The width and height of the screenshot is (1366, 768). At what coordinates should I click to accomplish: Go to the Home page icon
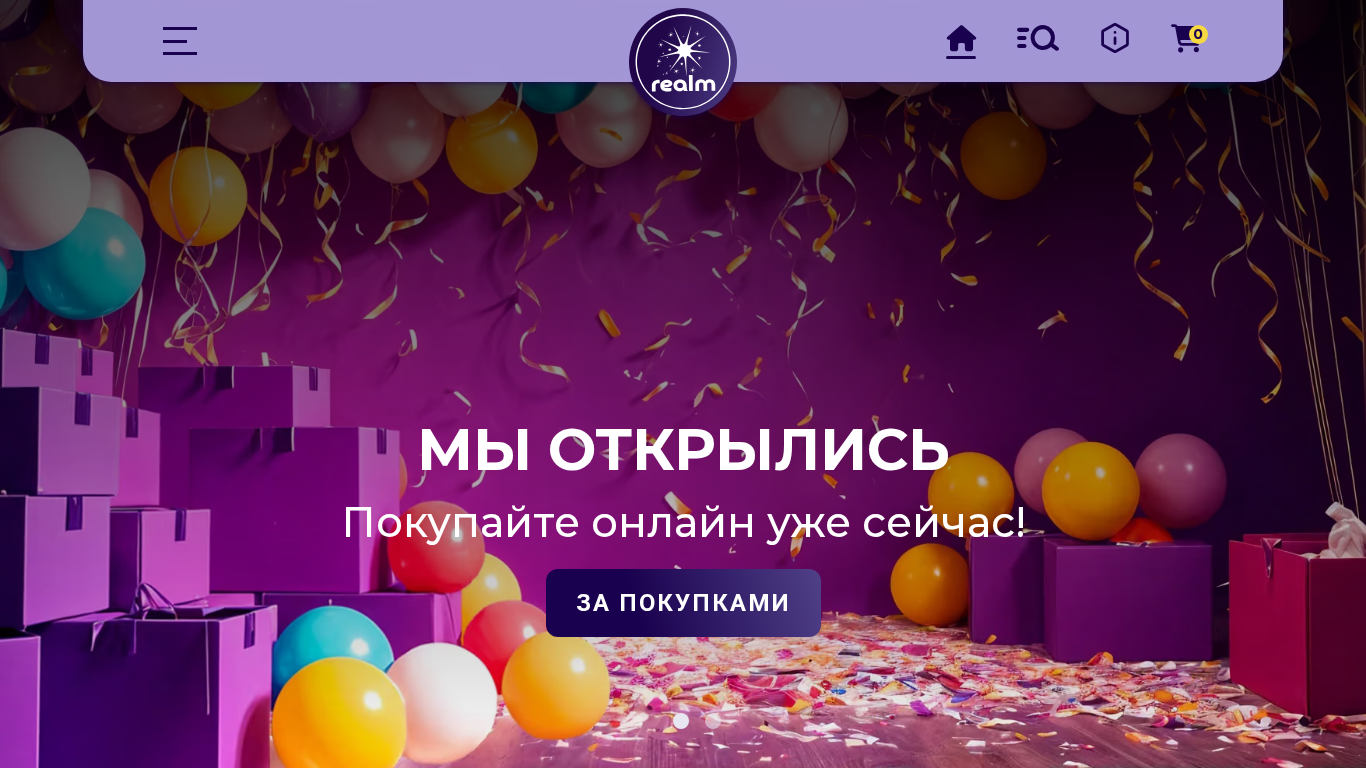pos(961,40)
